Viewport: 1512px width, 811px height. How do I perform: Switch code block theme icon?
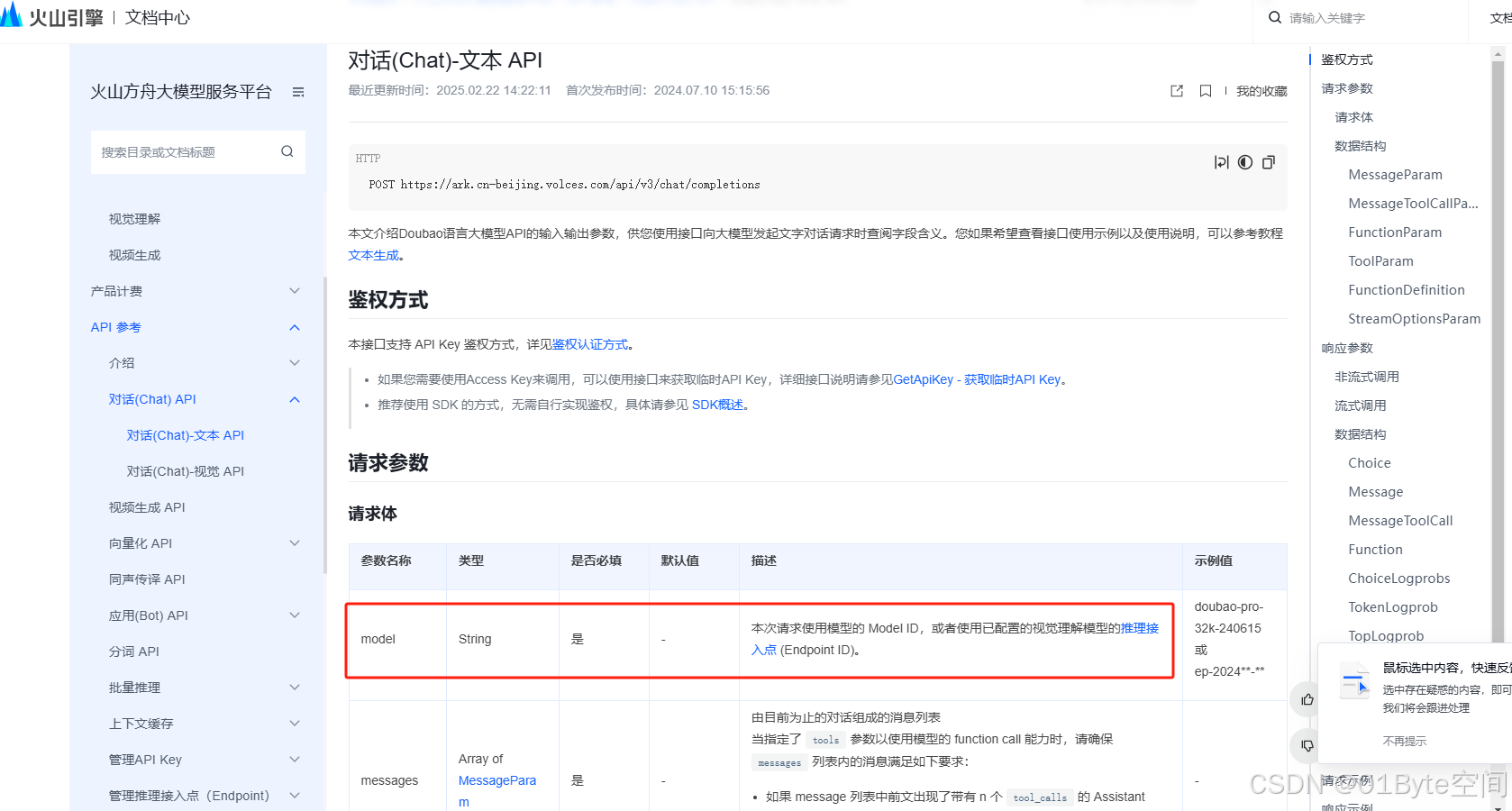coord(1245,162)
